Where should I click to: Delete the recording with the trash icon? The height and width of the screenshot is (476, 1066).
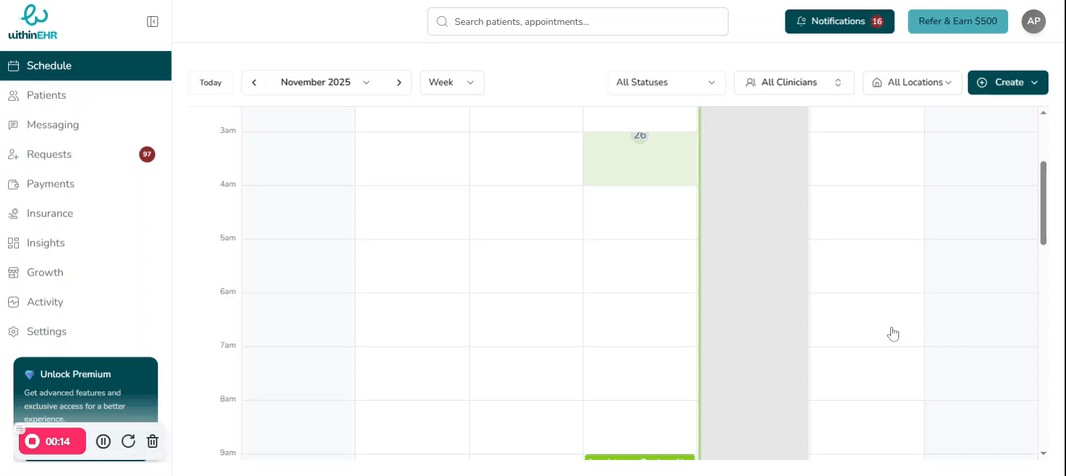pos(152,441)
